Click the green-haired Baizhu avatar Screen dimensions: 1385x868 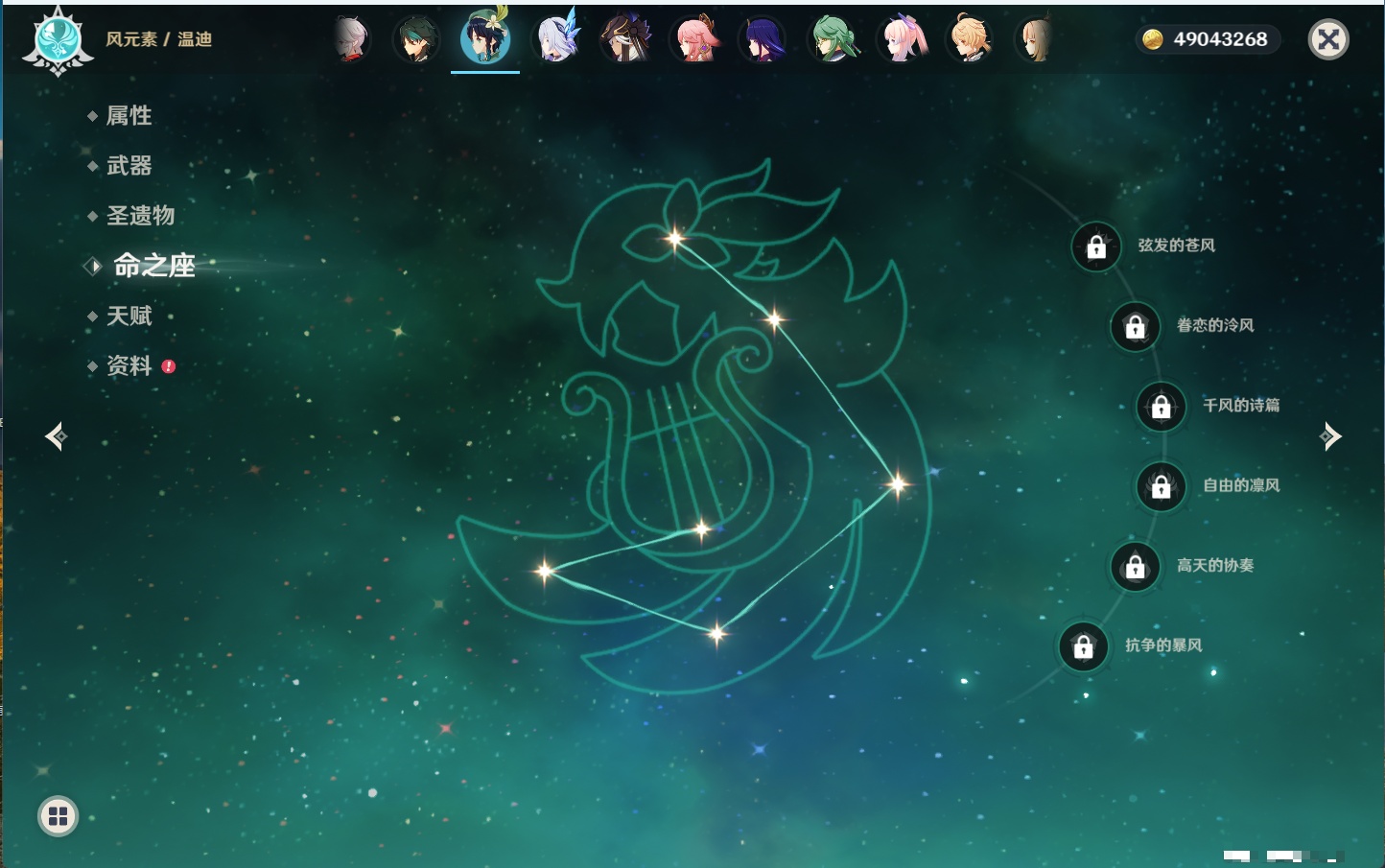(x=833, y=40)
